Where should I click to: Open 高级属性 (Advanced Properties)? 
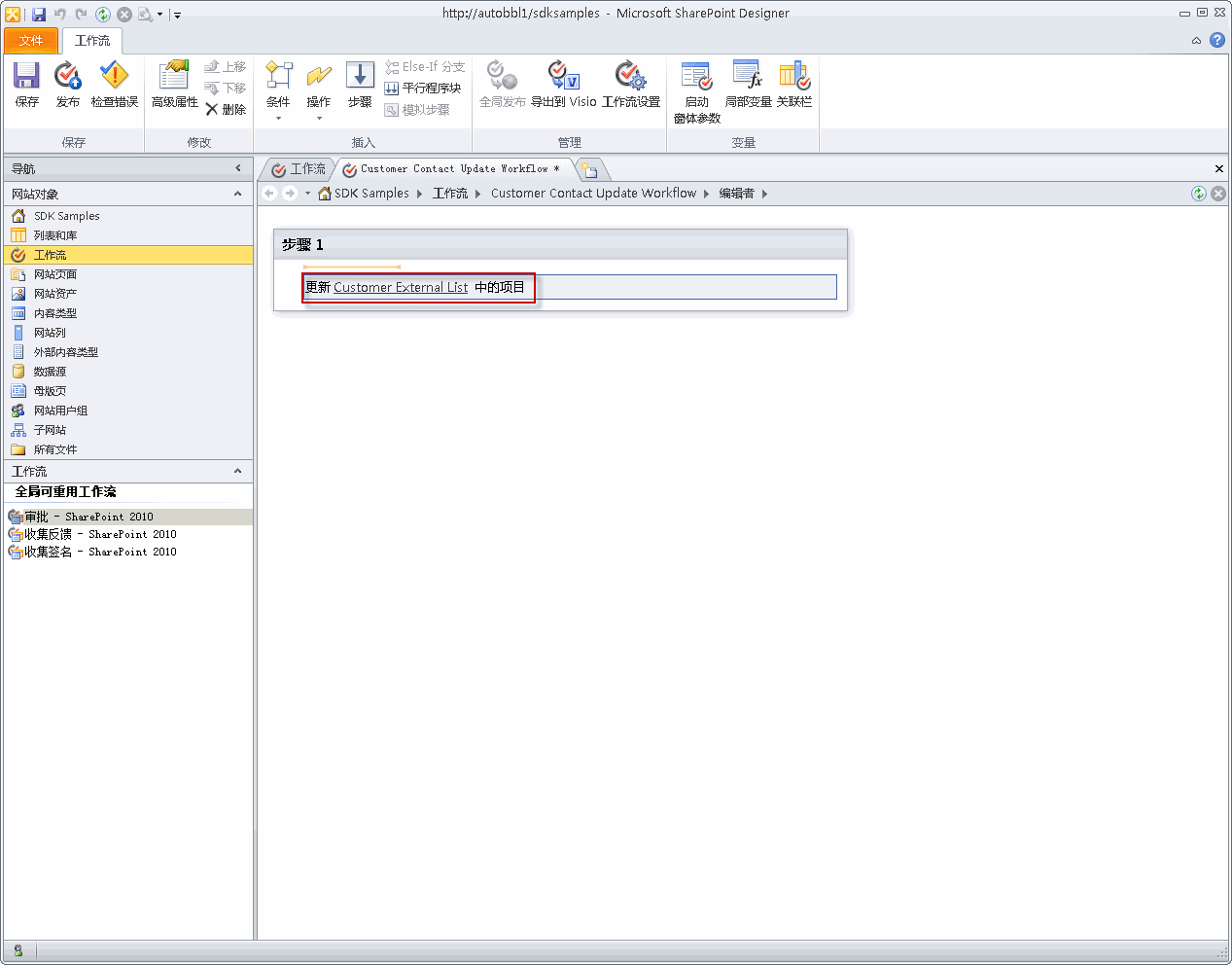tap(175, 85)
